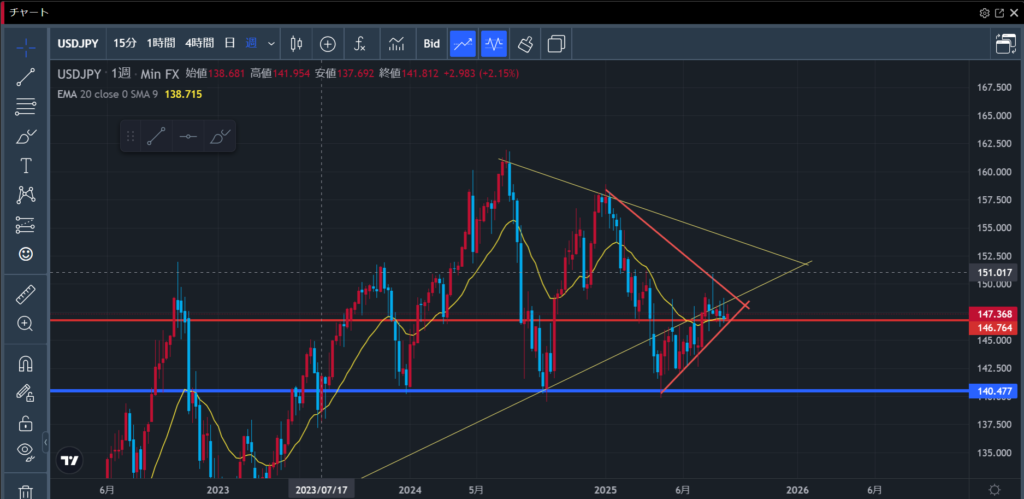
Task: Click the compare/add symbol plus icon
Action: tap(328, 44)
